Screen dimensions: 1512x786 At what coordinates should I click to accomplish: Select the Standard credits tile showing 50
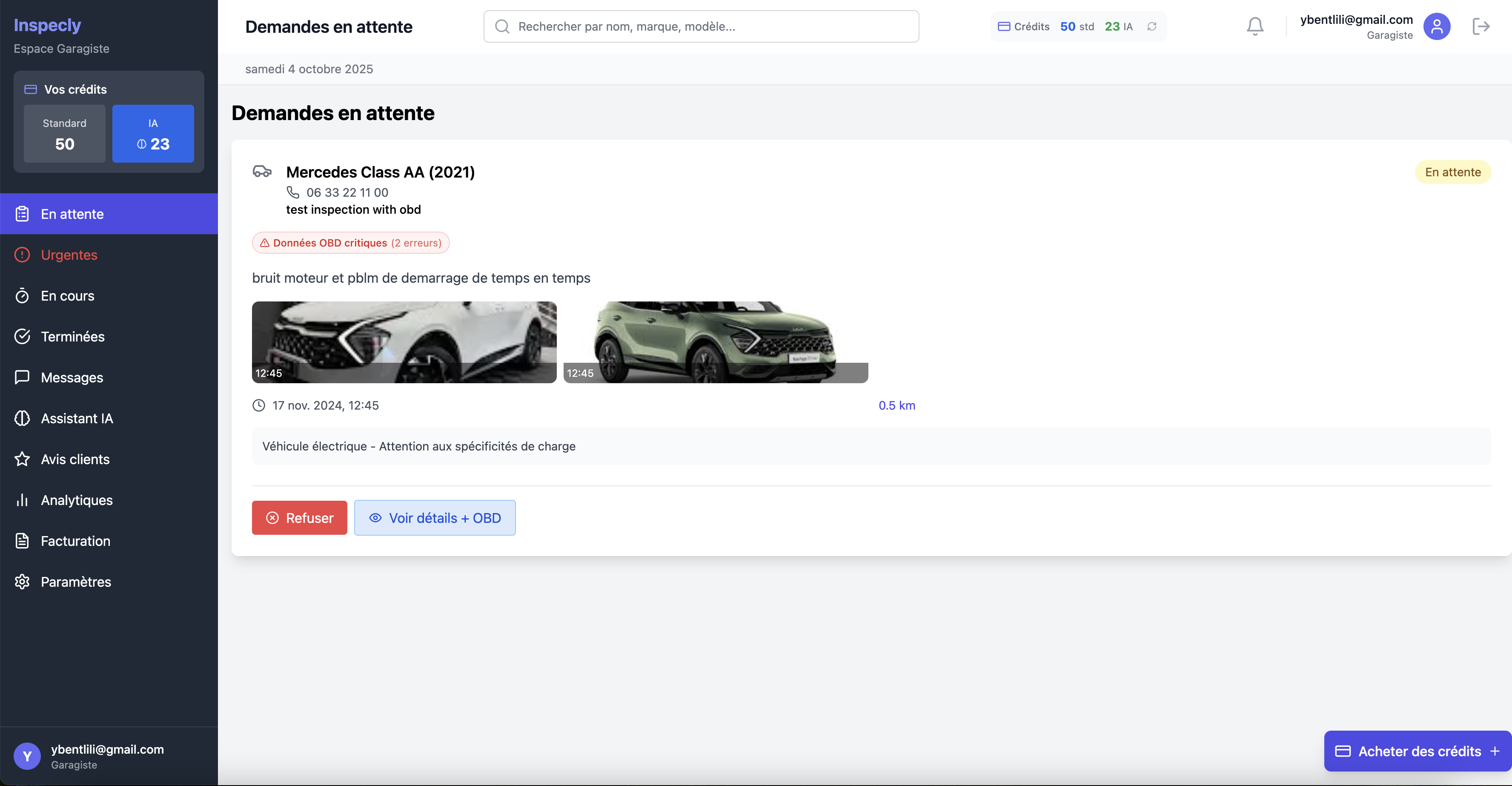(x=65, y=133)
